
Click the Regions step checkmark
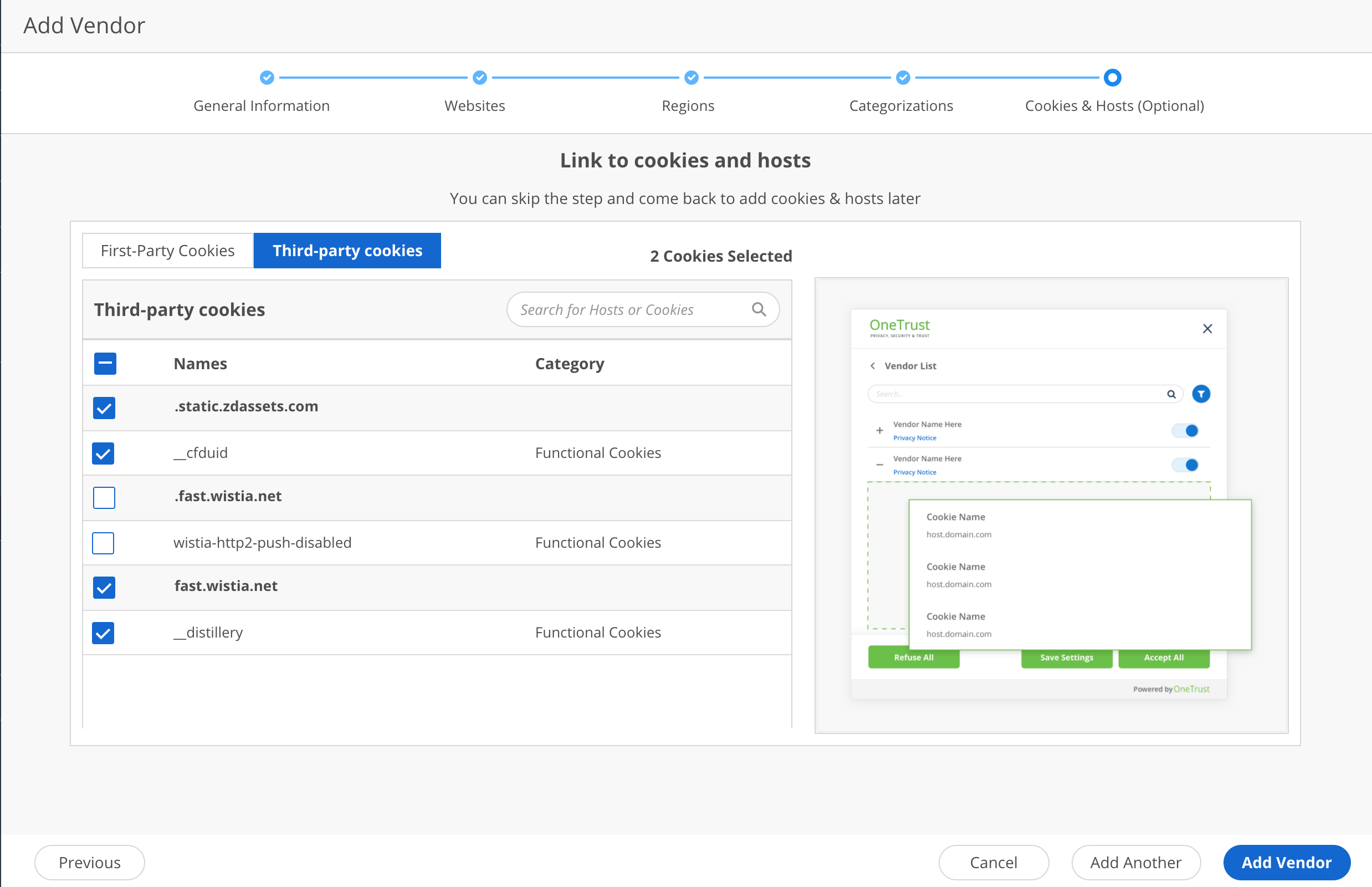(690, 78)
